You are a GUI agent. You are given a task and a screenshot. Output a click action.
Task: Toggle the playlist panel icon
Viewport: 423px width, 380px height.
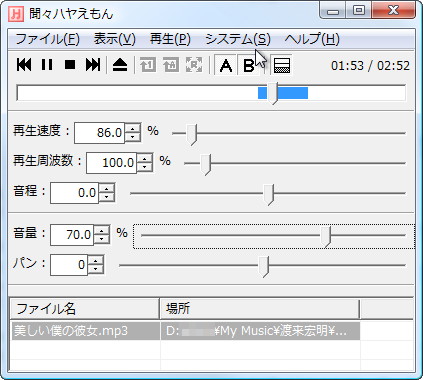click(282, 65)
